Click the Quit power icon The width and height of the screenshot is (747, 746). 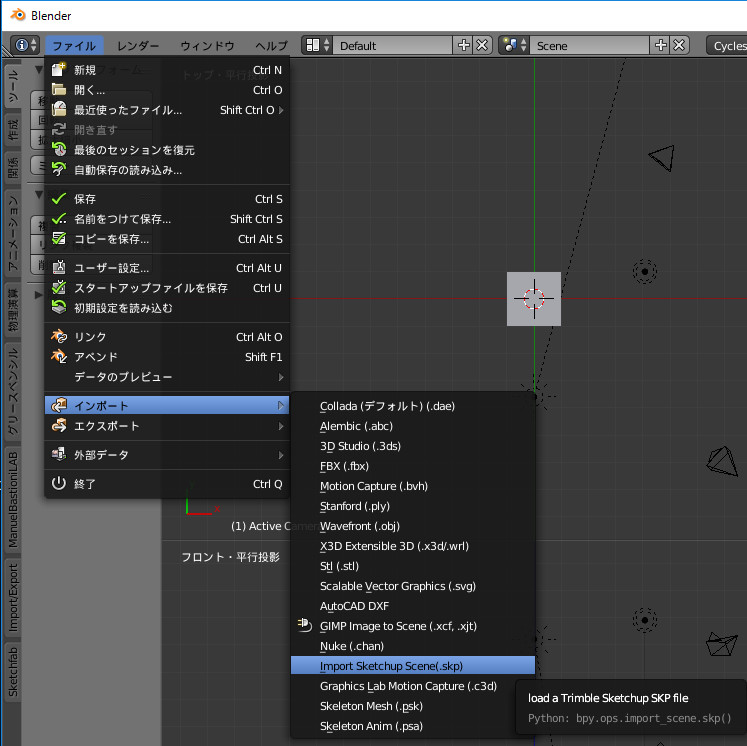point(59,484)
